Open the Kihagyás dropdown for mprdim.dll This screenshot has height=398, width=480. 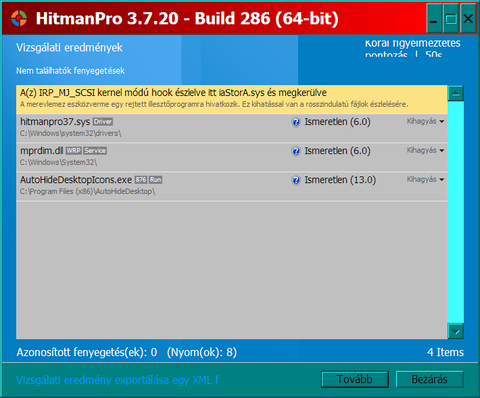pyautogui.click(x=425, y=150)
